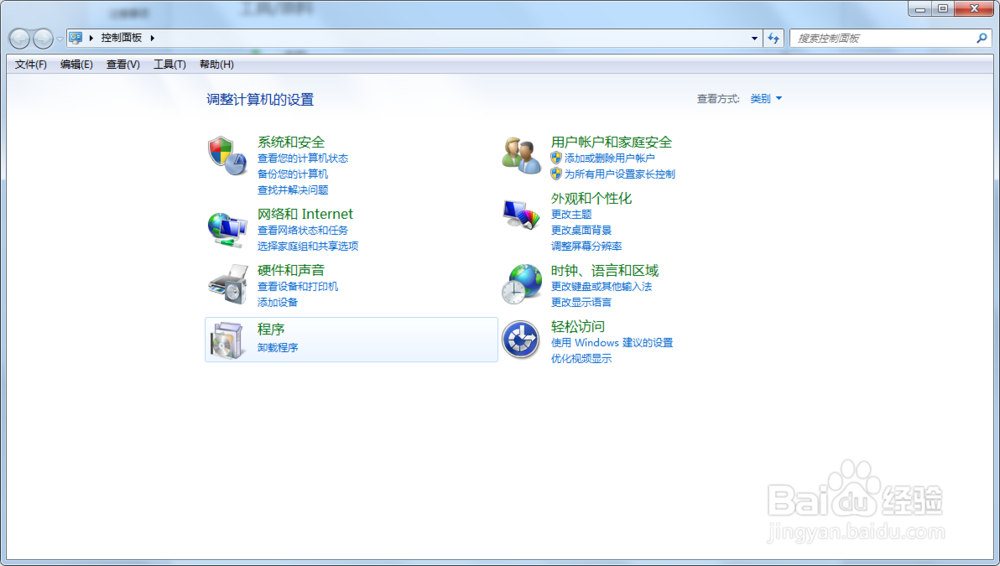
Task: Click 查看您的计算机状态 link
Action: pyautogui.click(x=303, y=158)
